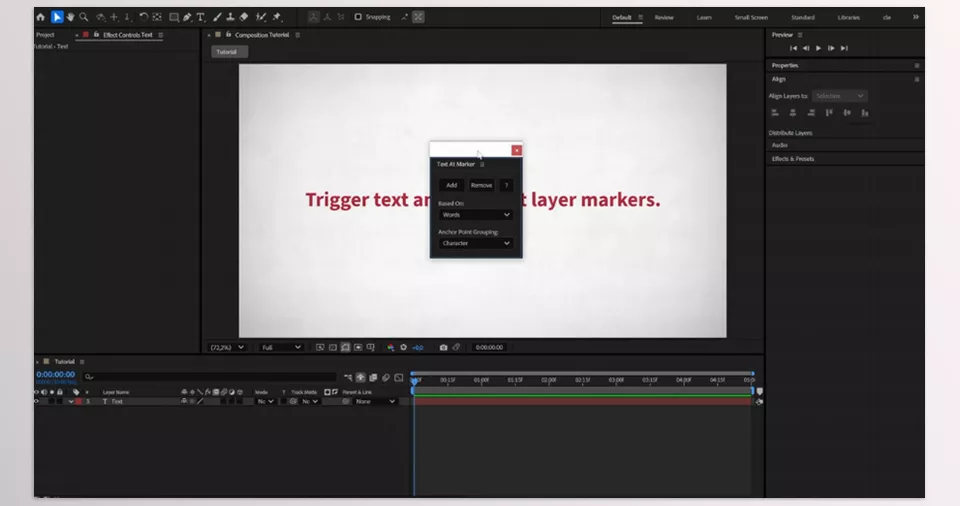Open the Based On Words dropdown
The width and height of the screenshot is (960, 506).
click(476, 215)
